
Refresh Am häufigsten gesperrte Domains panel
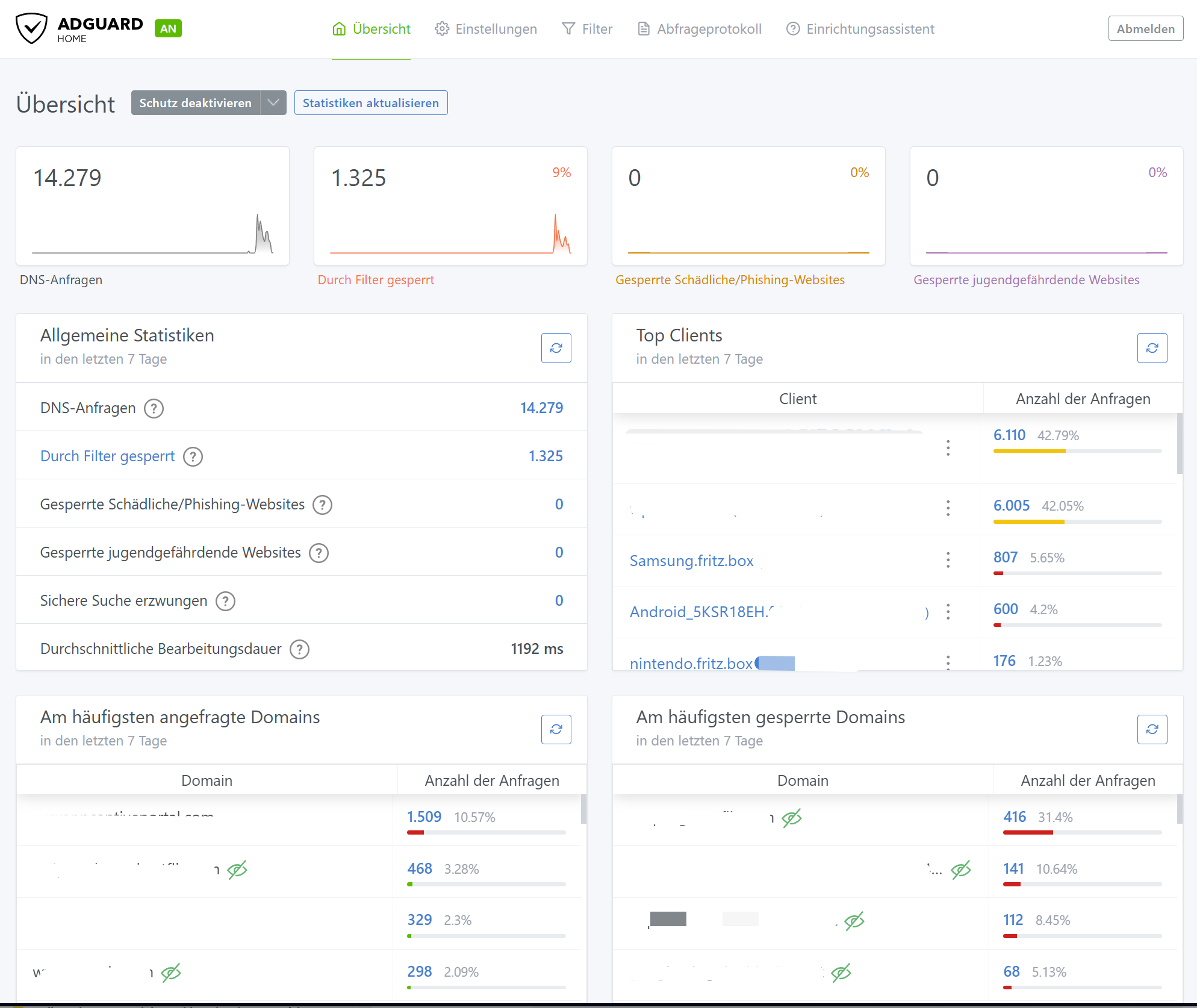click(1152, 729)
